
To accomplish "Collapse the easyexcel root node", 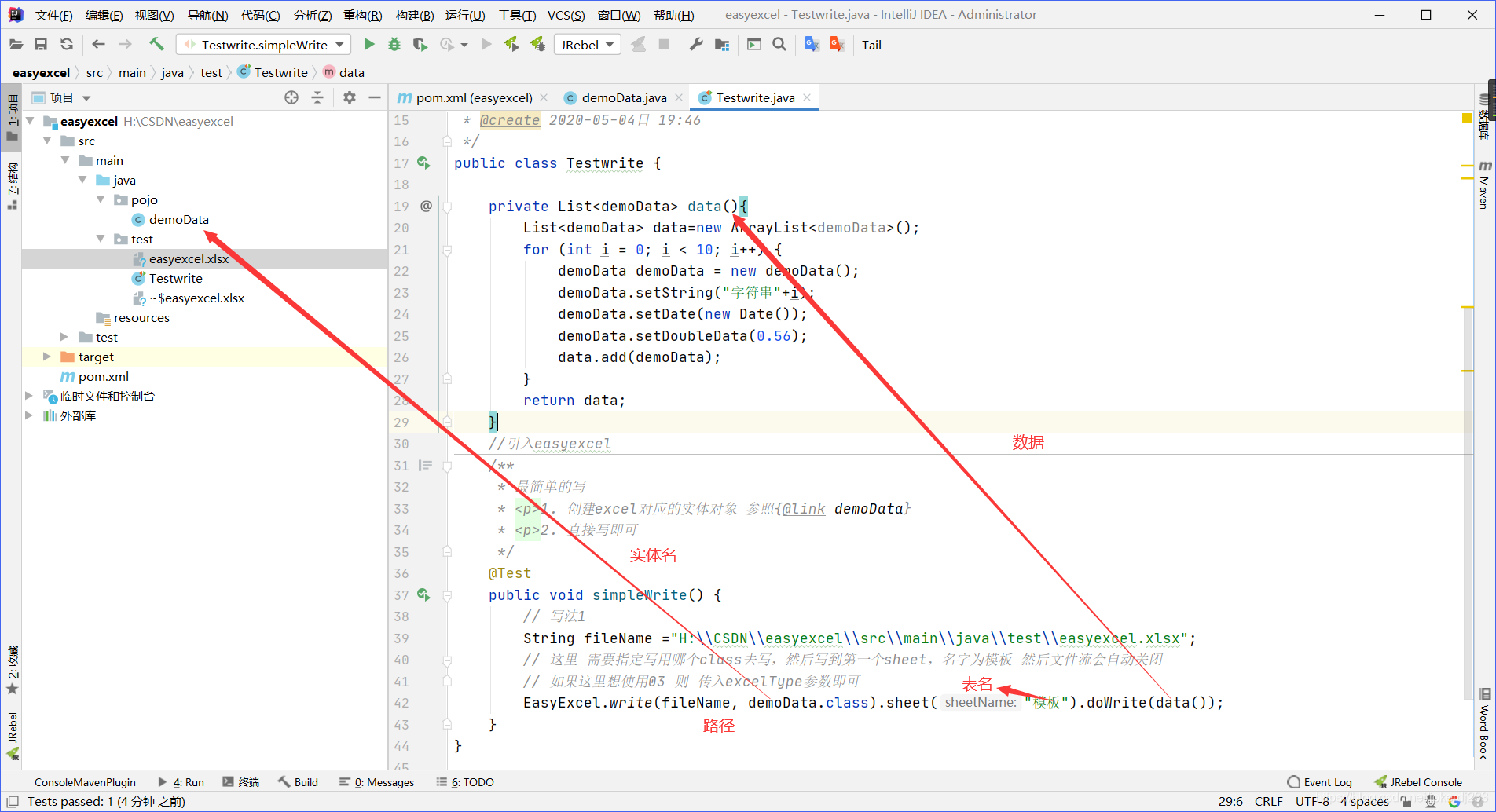I will pos(30,121).
